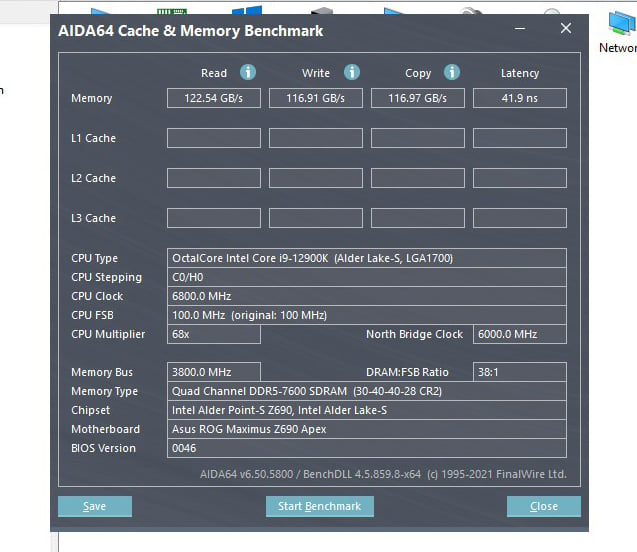Open the Read info icon
This screenshot has height=552, width=637.
tap(248, 73)
